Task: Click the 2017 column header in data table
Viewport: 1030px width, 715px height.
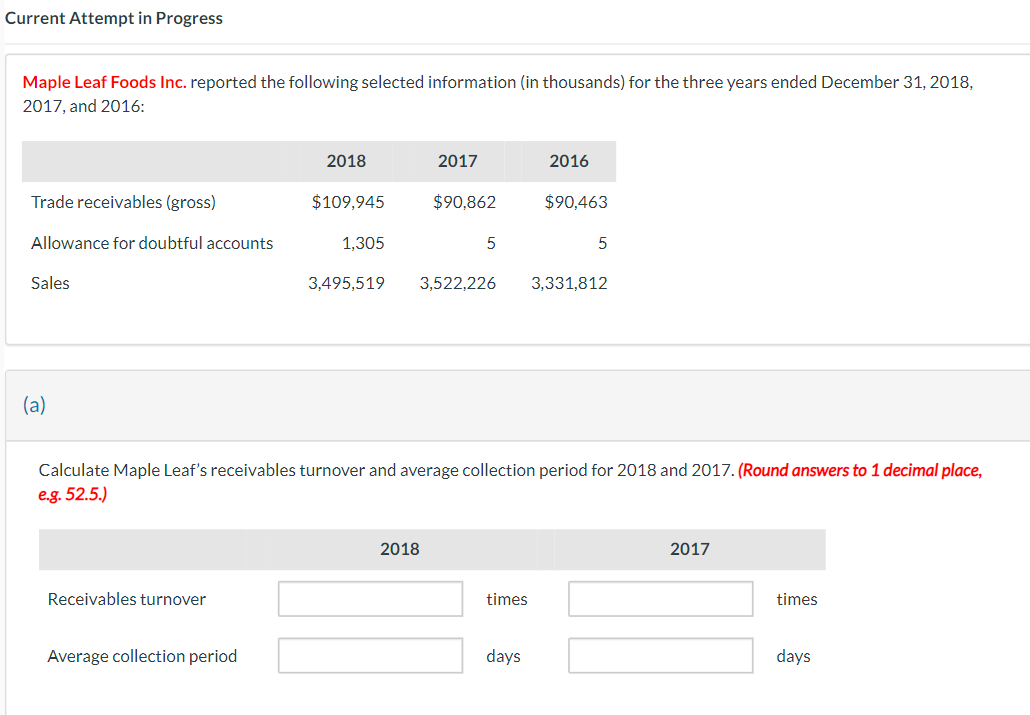Action: click(458, 161)
